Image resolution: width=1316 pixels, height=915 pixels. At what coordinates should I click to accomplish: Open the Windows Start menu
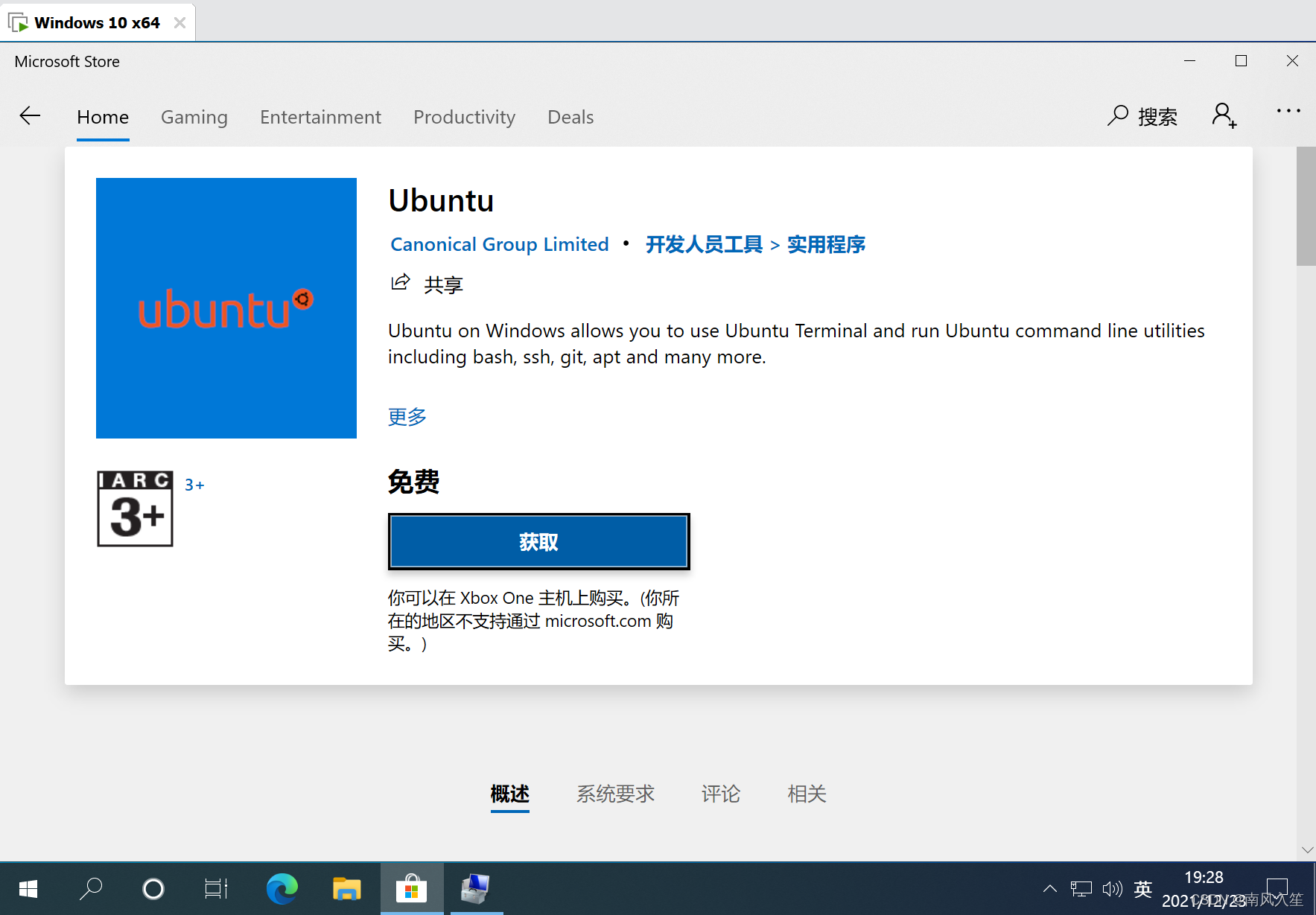click(x=28, y=889)
